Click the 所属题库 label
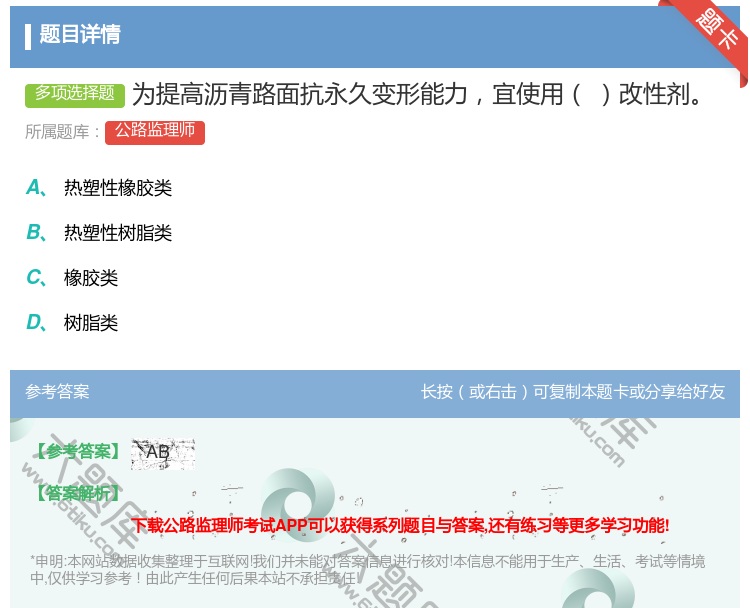The image size is (750, 608). tap(62, 132)
